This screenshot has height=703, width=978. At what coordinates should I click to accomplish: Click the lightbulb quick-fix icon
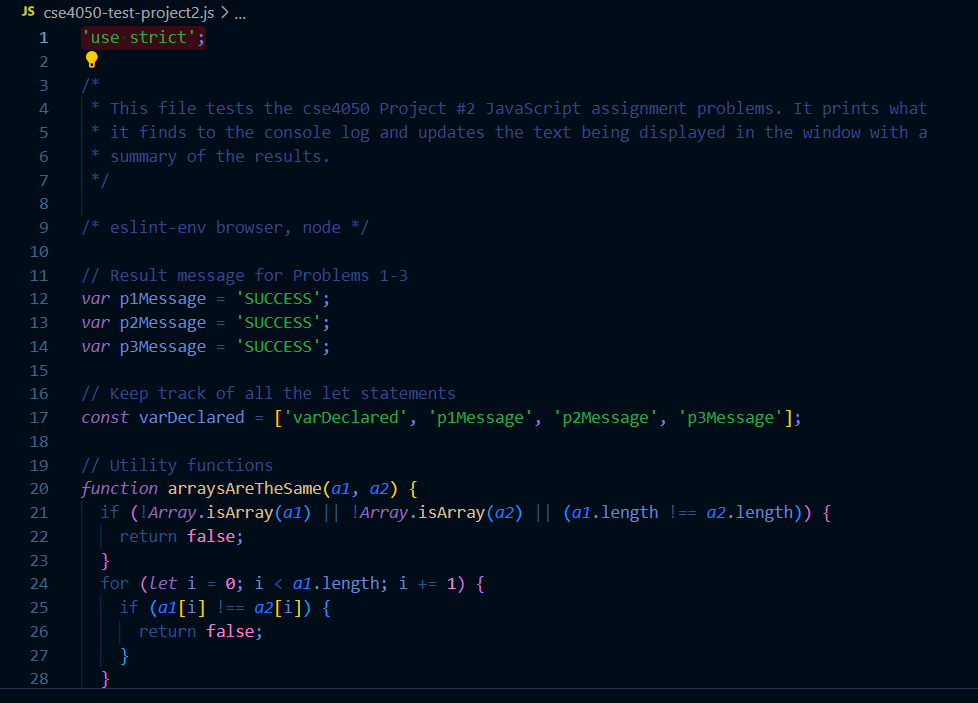(x=92, y=60)
